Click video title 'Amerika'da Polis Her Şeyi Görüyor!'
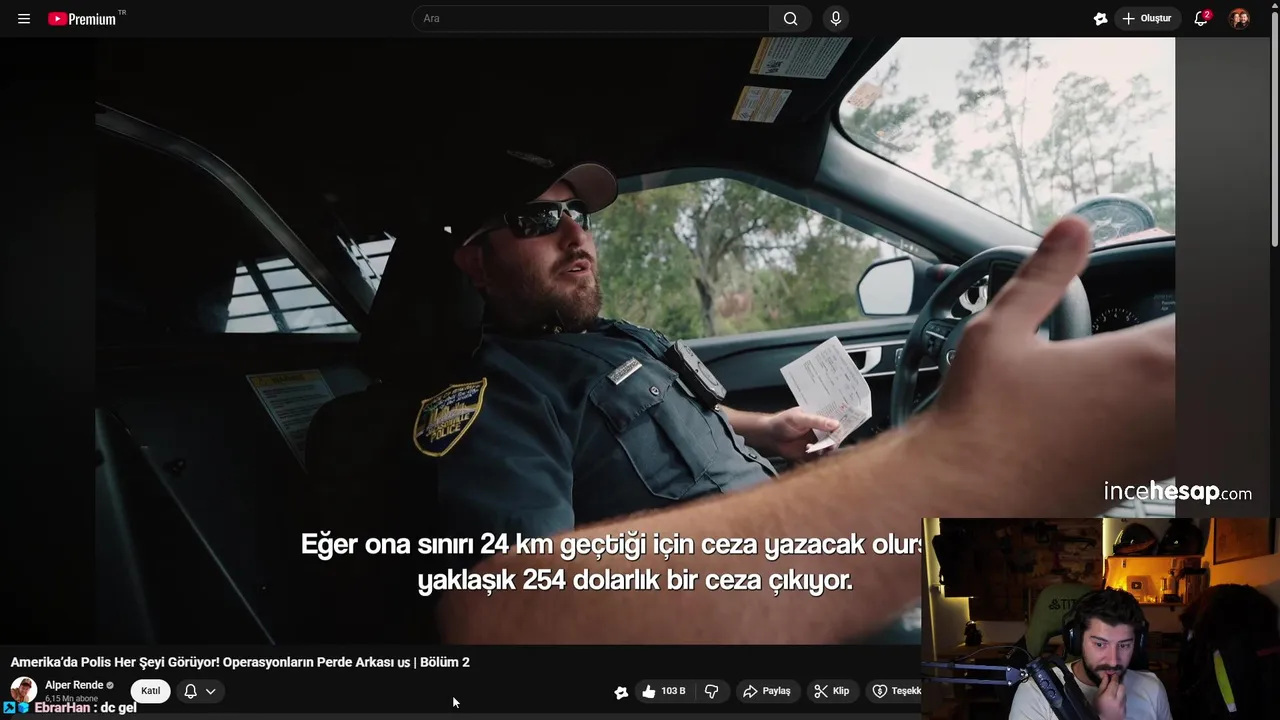Image resolution: width=1280 pixels, height=720 pixels. (240, 662)
